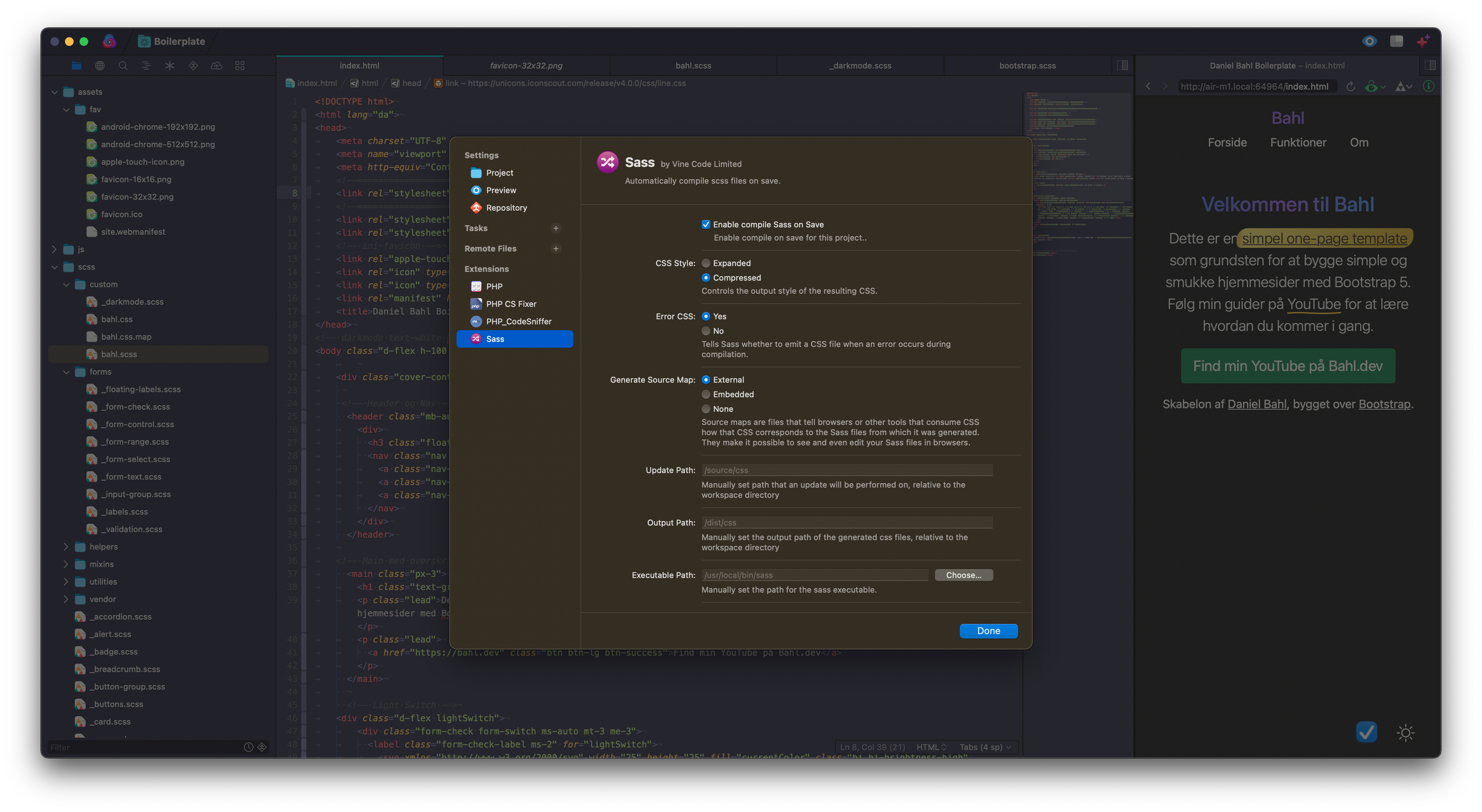Click the four-squares grid sidebar icon
This screenshot has width=1482, height=812.
pyautogui.click(x=240, y=66)
